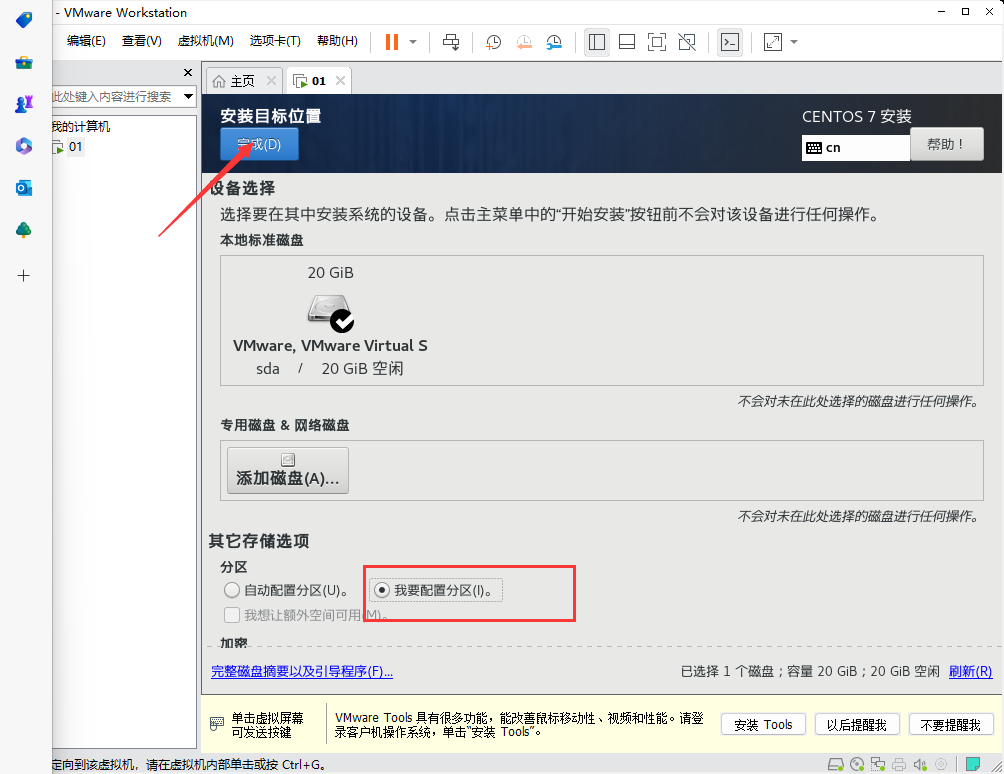1004x774 pixels.
Task: Close the 主页 tab
Action: (271, 81)
